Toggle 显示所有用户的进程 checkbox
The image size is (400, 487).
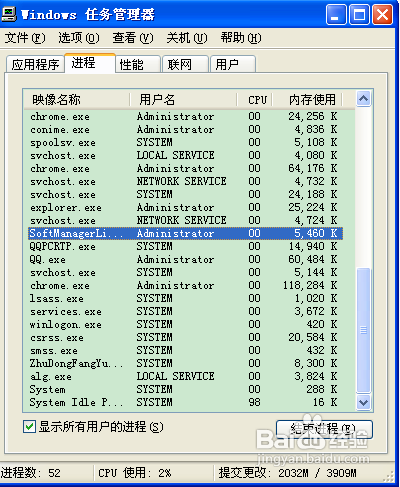pos(29,426)
